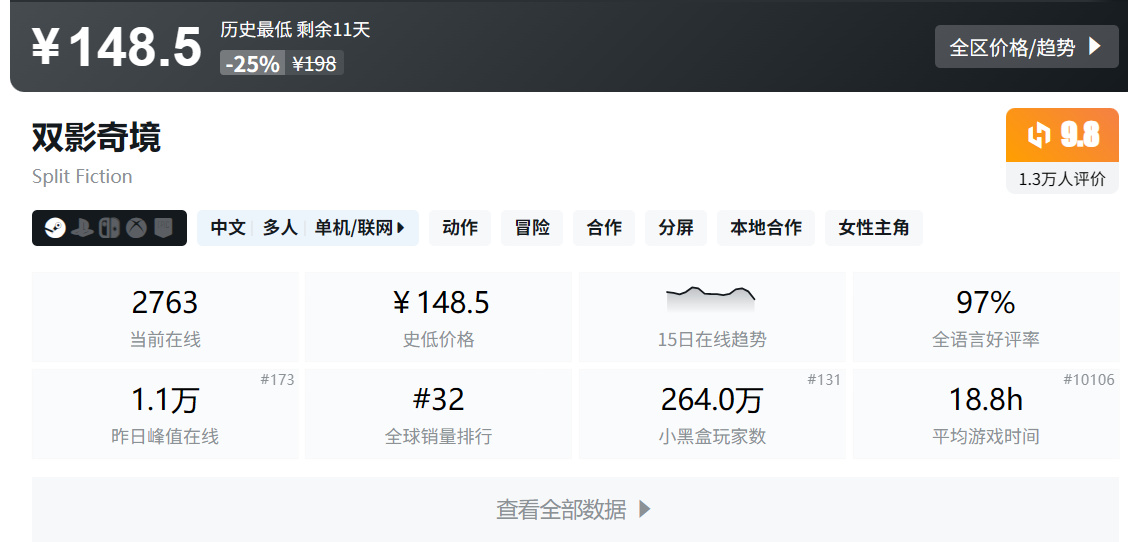Open the 合作 co-op tag
The image size is (1128, 542).
coord(604,228)
